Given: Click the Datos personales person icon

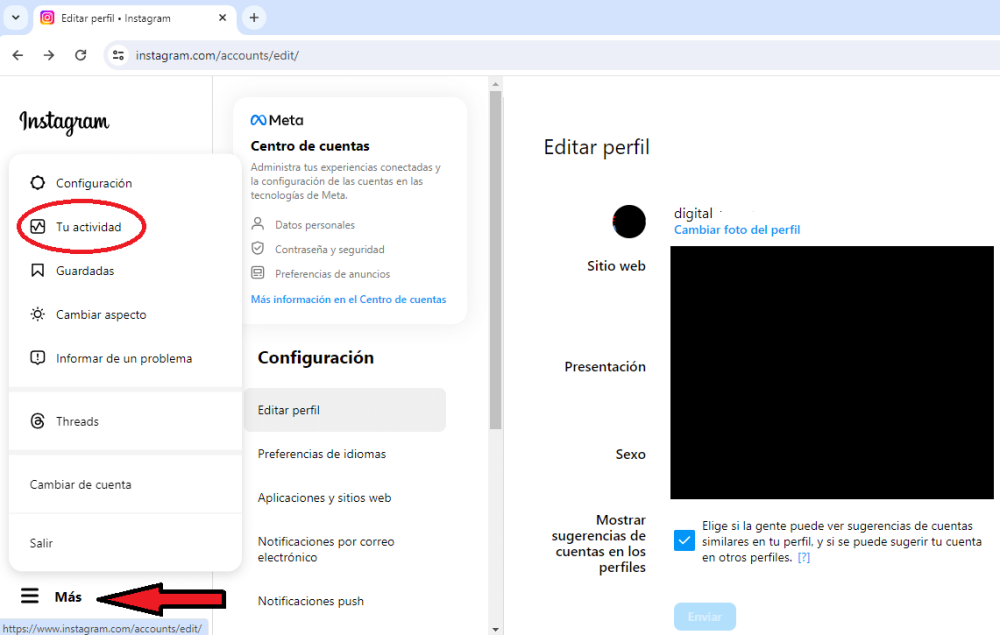Looking at the screenshot, I should pyautogui.click(x=258, y=224).
